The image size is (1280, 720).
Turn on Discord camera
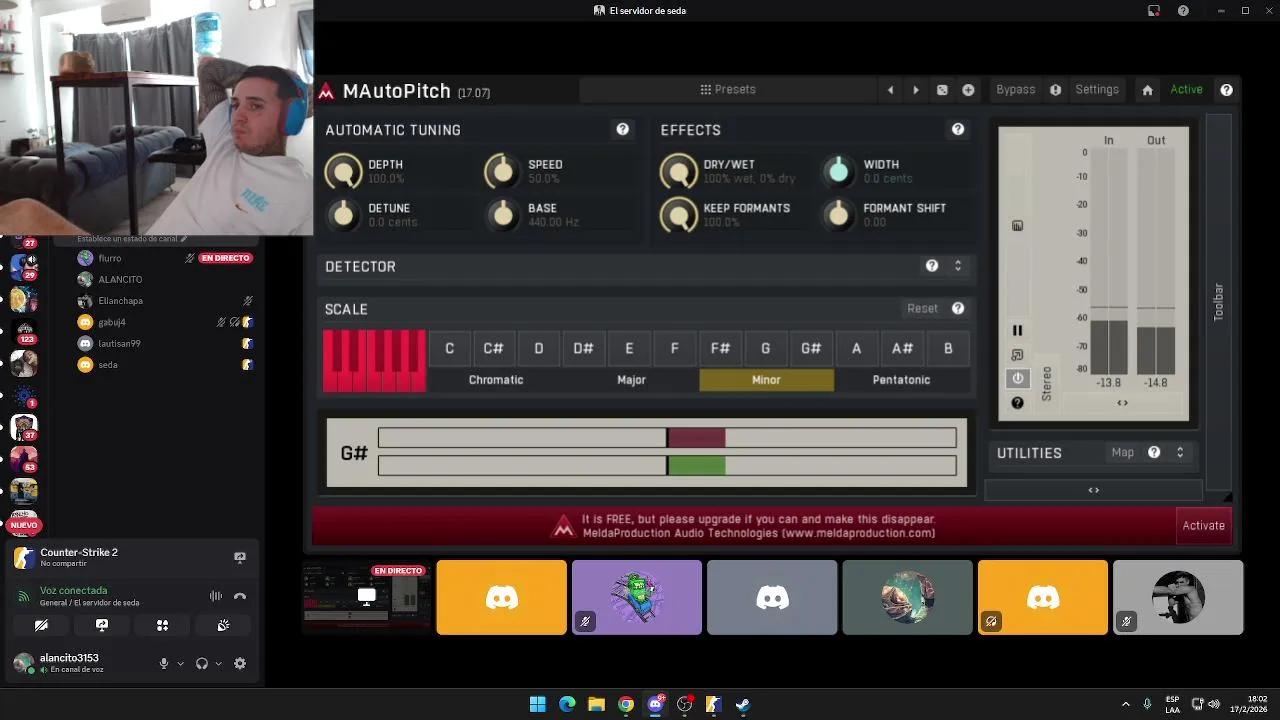click(x=41, y=625)
